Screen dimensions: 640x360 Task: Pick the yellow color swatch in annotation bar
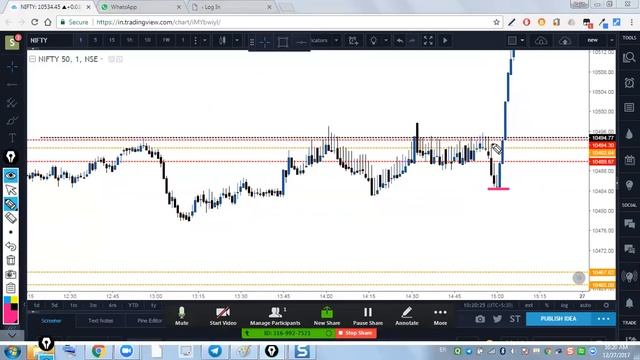pos(14,300)
